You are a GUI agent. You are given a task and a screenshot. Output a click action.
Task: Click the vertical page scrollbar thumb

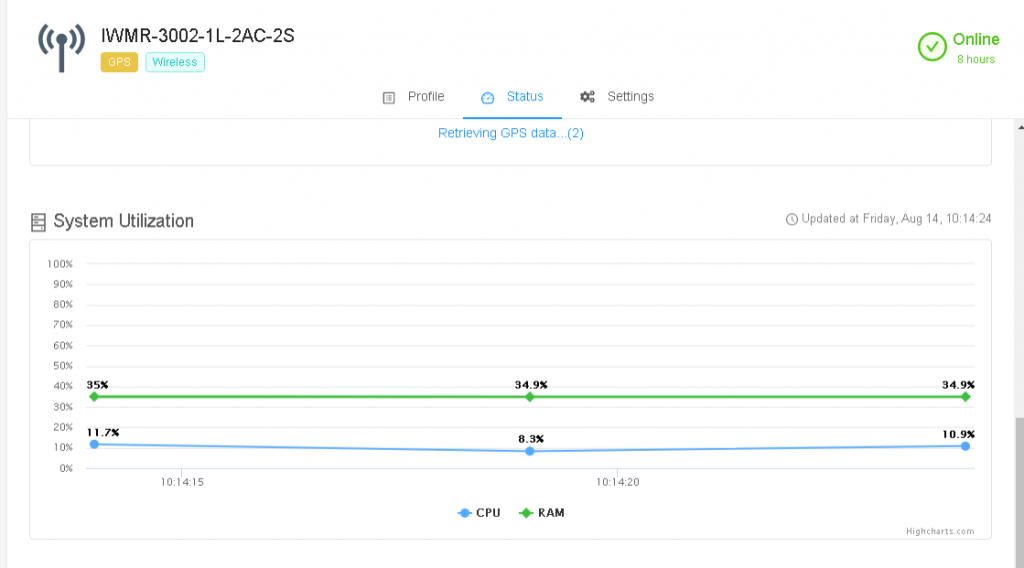(x=1019, y=490)
